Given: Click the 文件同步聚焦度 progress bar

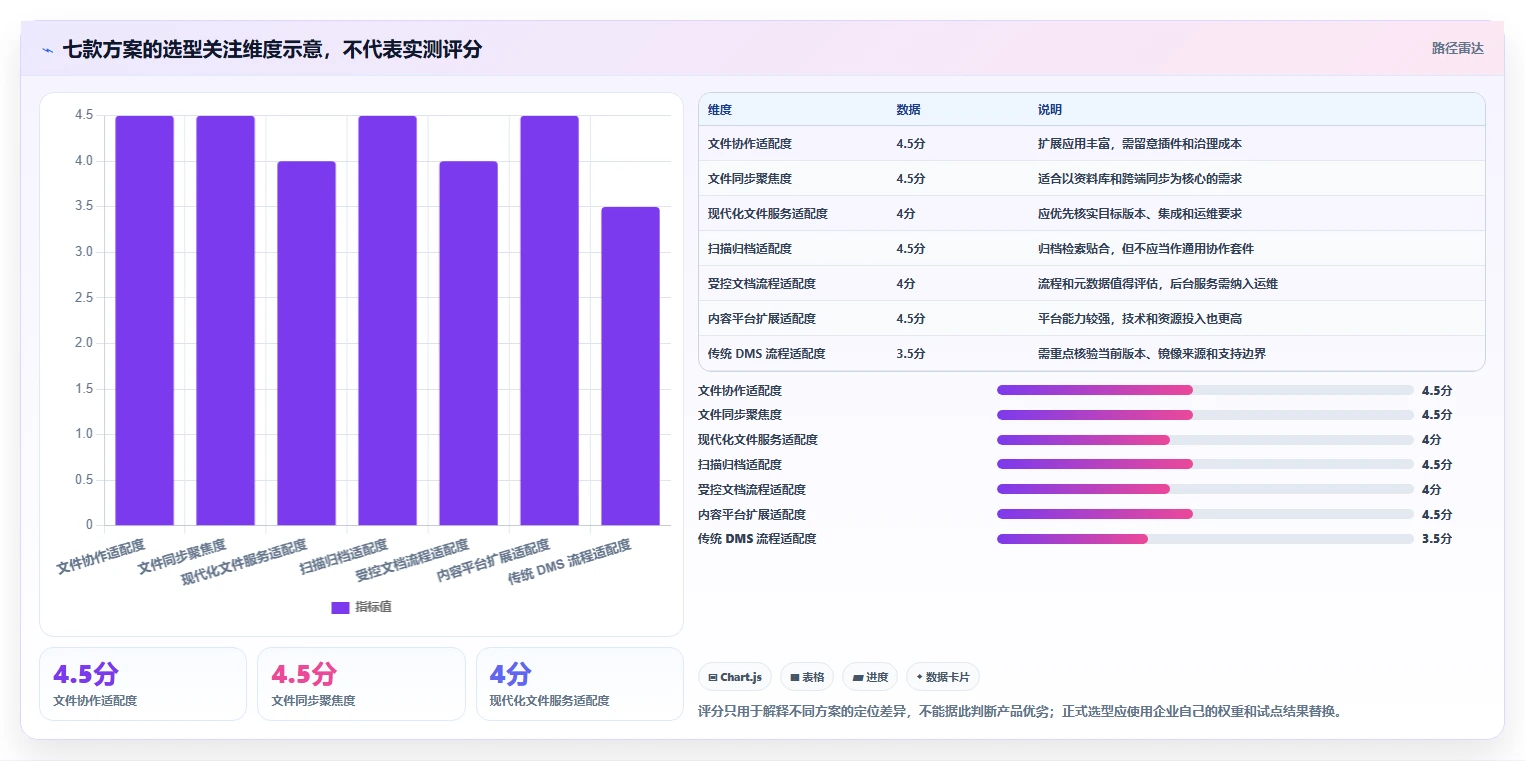Looking at the screenshot, I should pyautogui.click(x=1205, y=414).
